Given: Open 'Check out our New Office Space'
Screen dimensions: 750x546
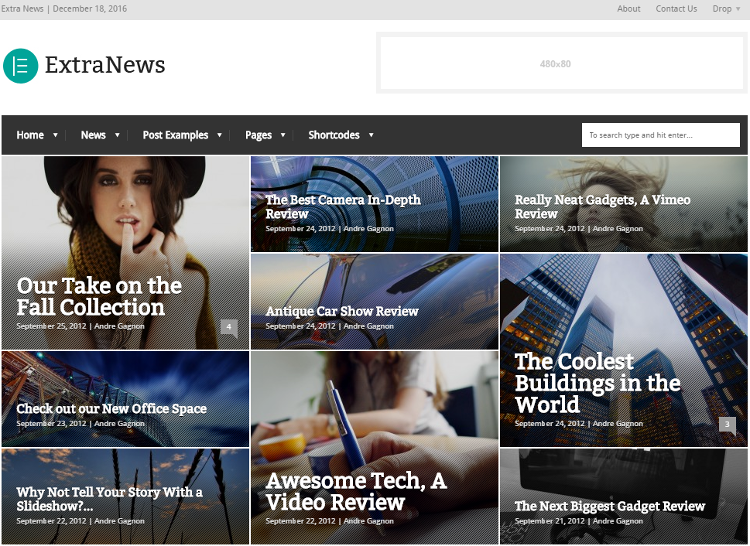Looking at the screenshot, I should coord(111,409).
